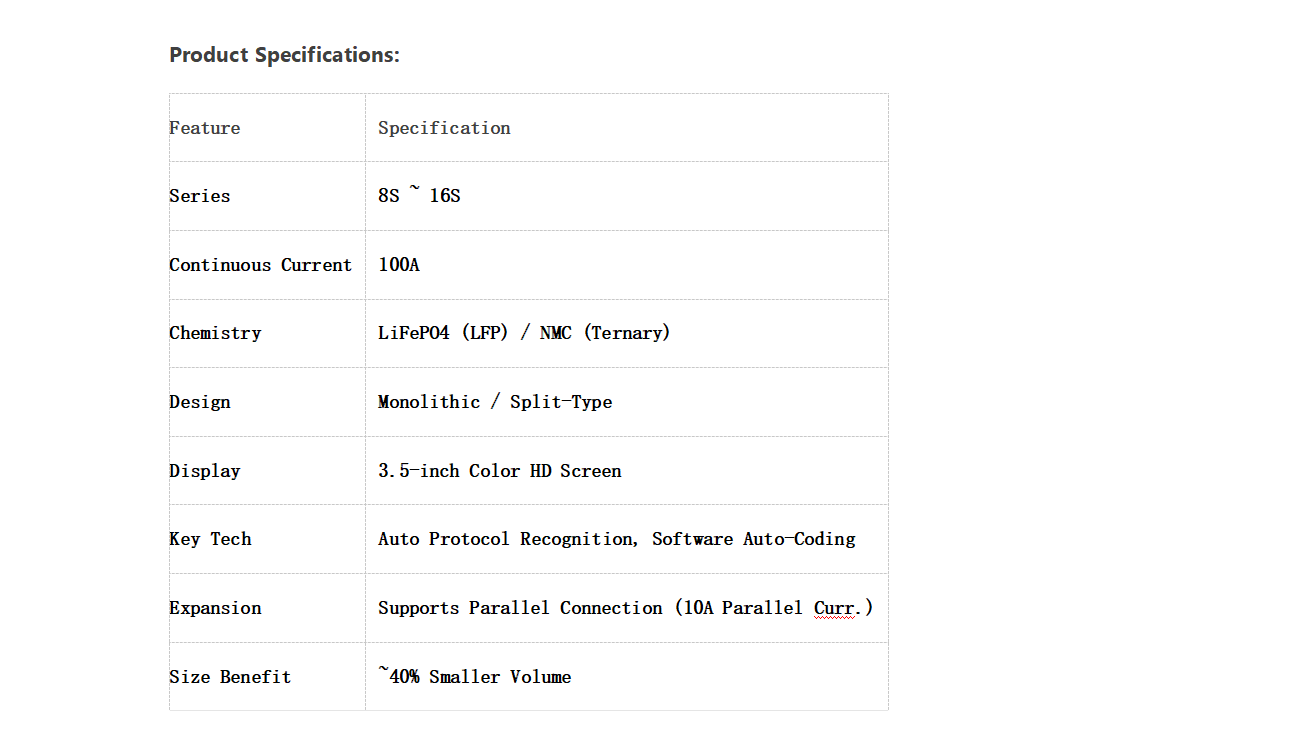
Task: Click the LiFePO4 (LFP) / NMC text
Action: (475, 333)
